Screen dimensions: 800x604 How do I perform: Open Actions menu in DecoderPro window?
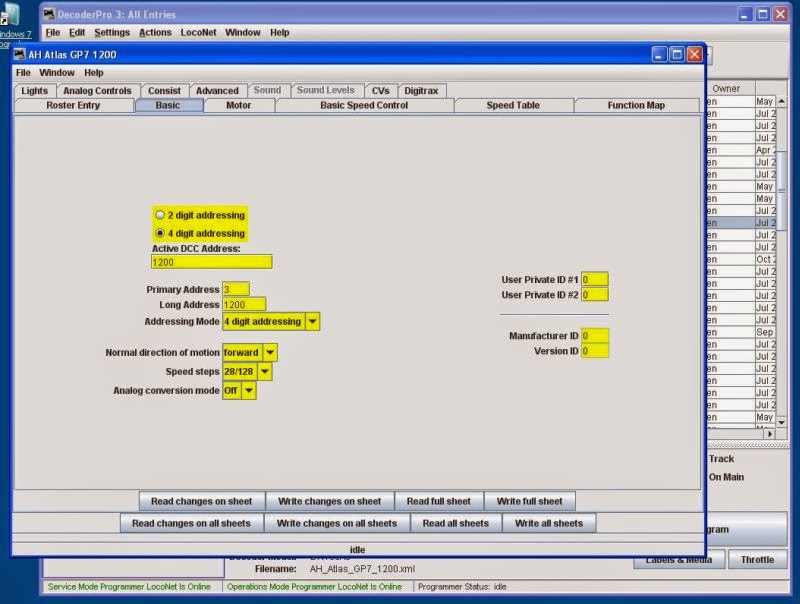click(x=155, y=33)
